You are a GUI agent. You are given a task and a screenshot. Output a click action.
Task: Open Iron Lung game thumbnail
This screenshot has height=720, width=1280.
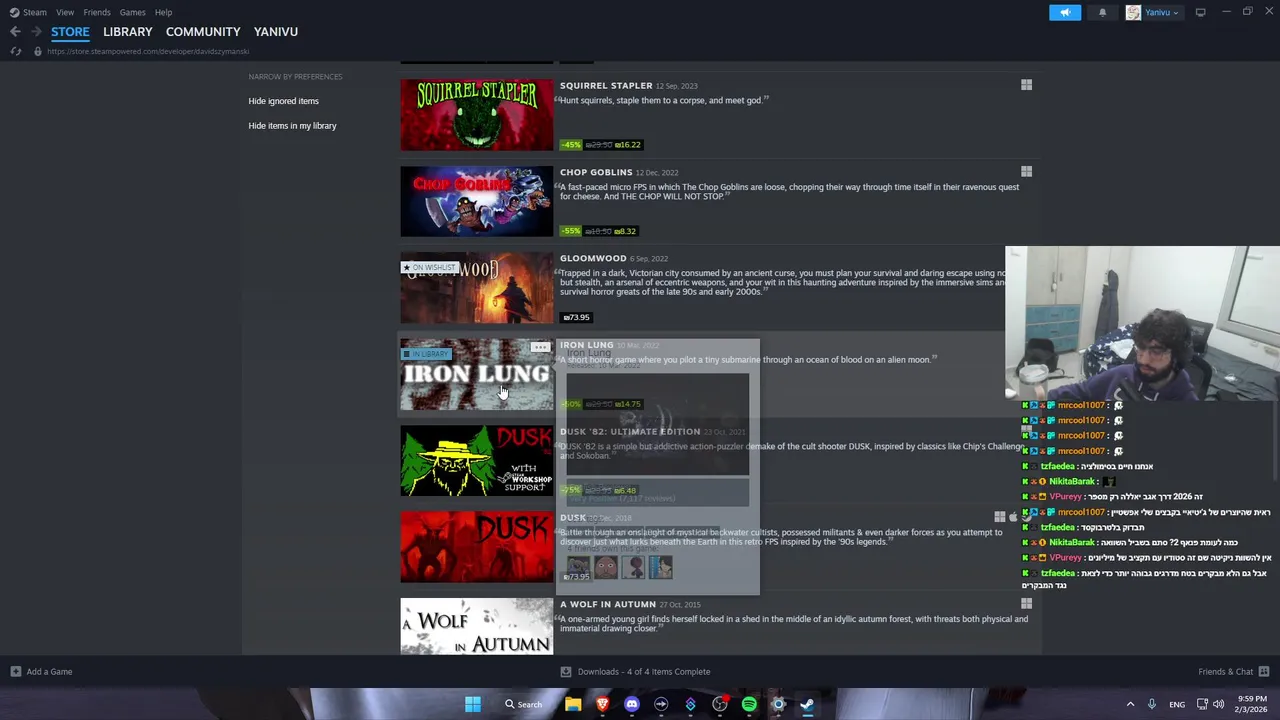[477, 375]
